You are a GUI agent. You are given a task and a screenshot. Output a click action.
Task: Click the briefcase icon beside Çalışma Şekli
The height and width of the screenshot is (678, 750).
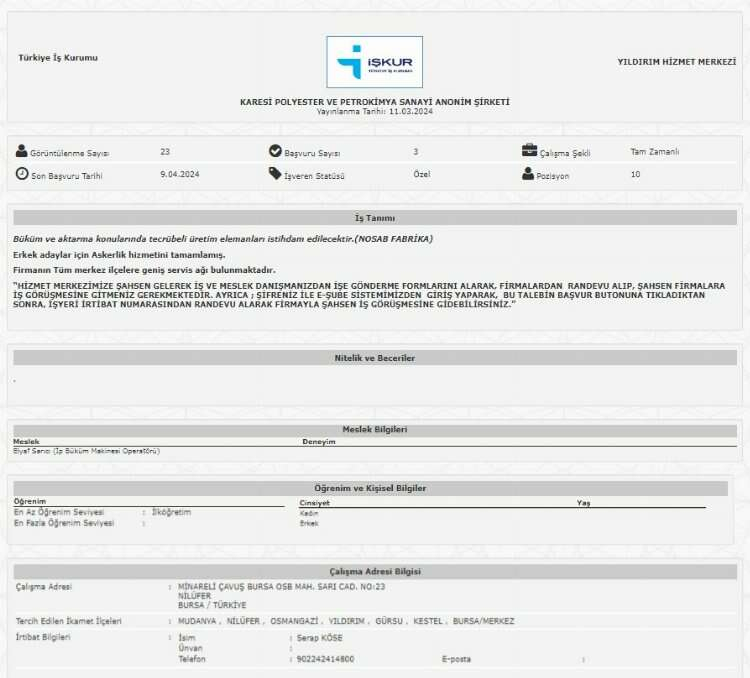point(529,151)
